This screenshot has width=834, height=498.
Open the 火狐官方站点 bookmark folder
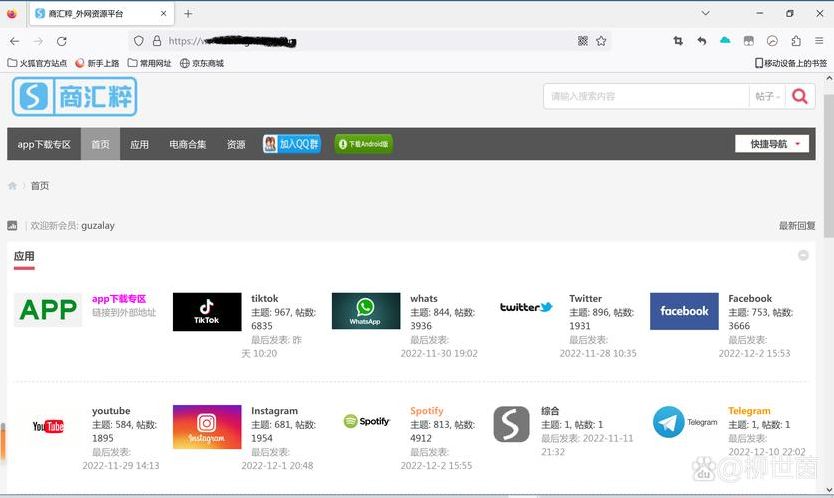pyautogui.click(x=37, y=63)
